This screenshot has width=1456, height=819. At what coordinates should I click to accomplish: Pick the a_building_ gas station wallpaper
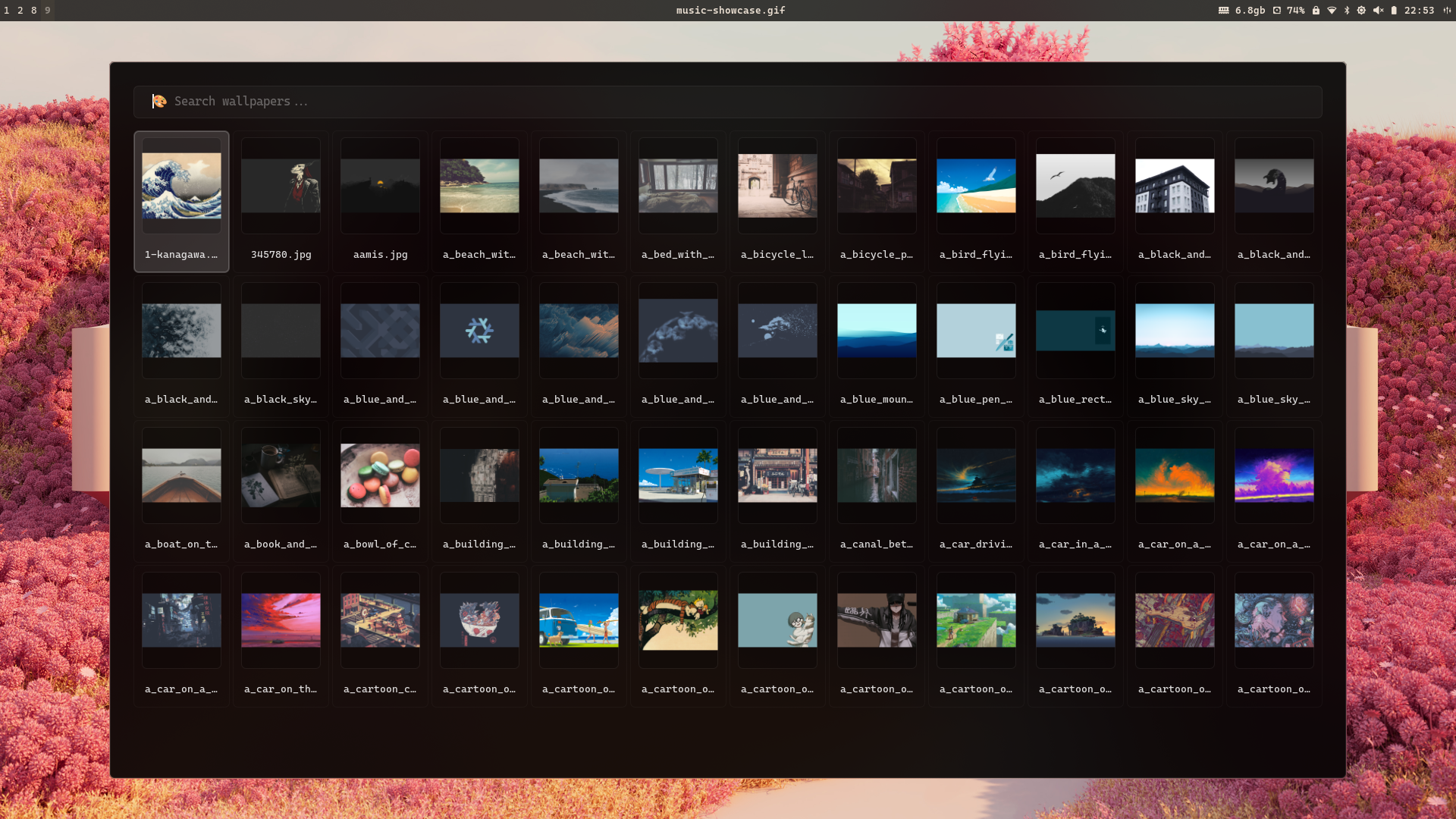[678, 491]
